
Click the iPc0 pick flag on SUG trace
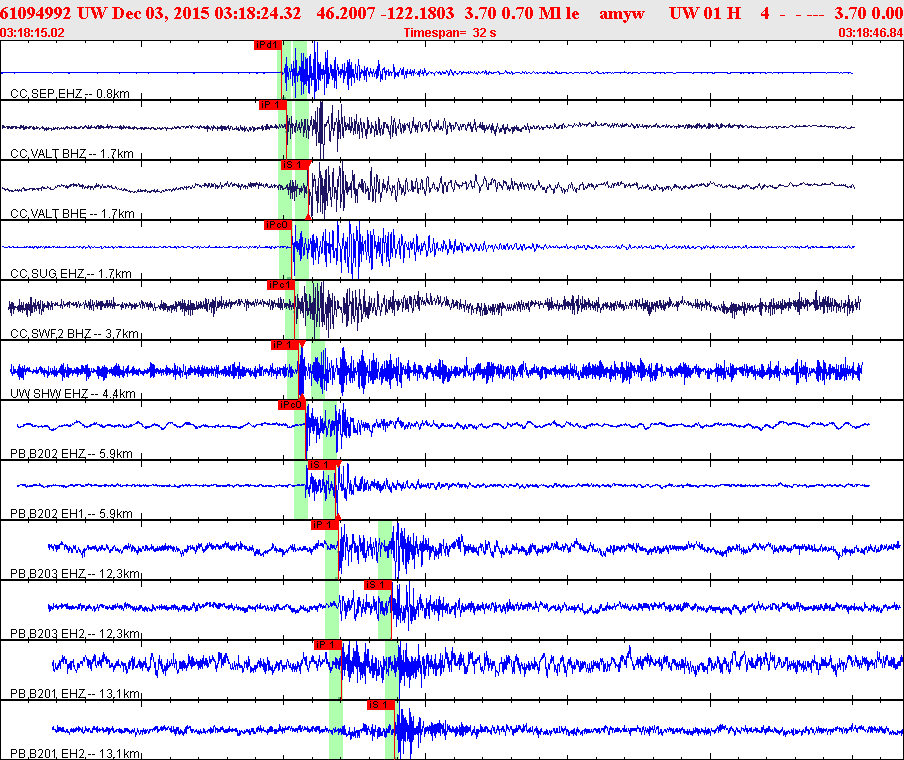click(x=278, y=225)
